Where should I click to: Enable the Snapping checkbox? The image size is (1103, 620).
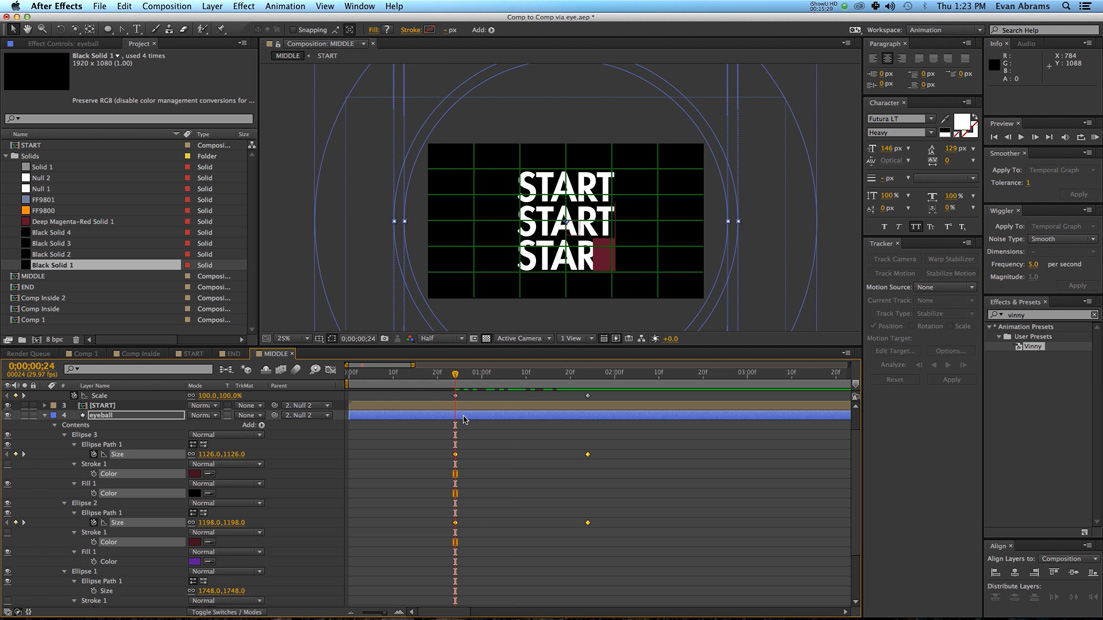click(x=293, y=30)
